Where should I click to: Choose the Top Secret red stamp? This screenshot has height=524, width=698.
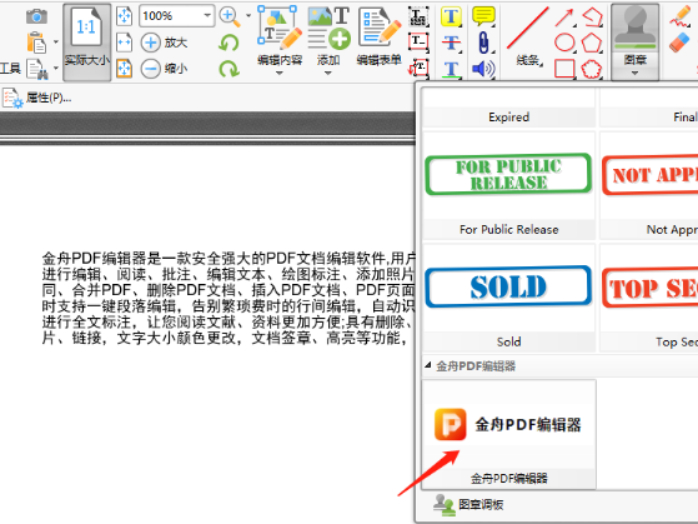649,298
